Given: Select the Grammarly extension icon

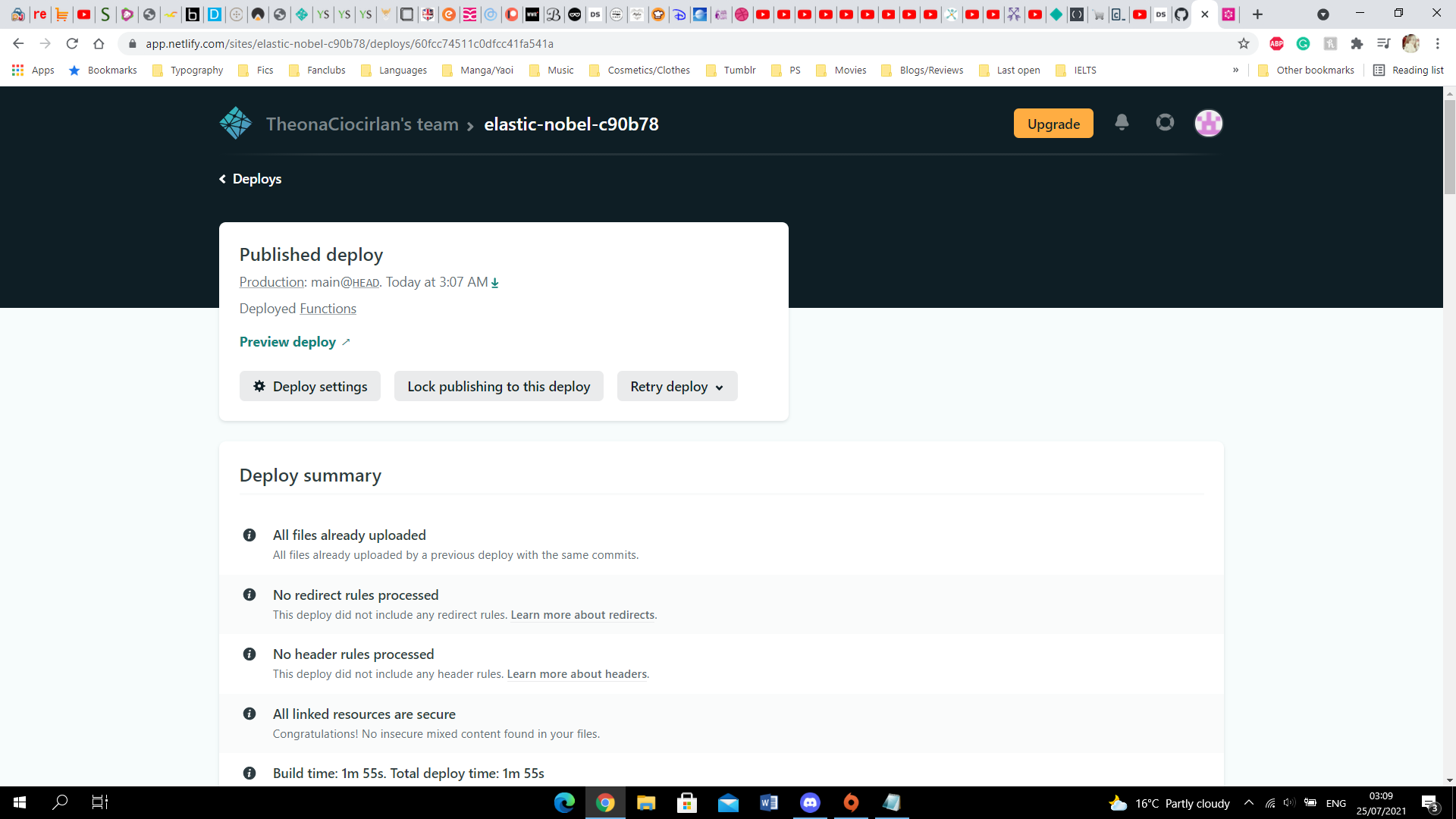Looking at the screenshot, I should point(1304,43).
